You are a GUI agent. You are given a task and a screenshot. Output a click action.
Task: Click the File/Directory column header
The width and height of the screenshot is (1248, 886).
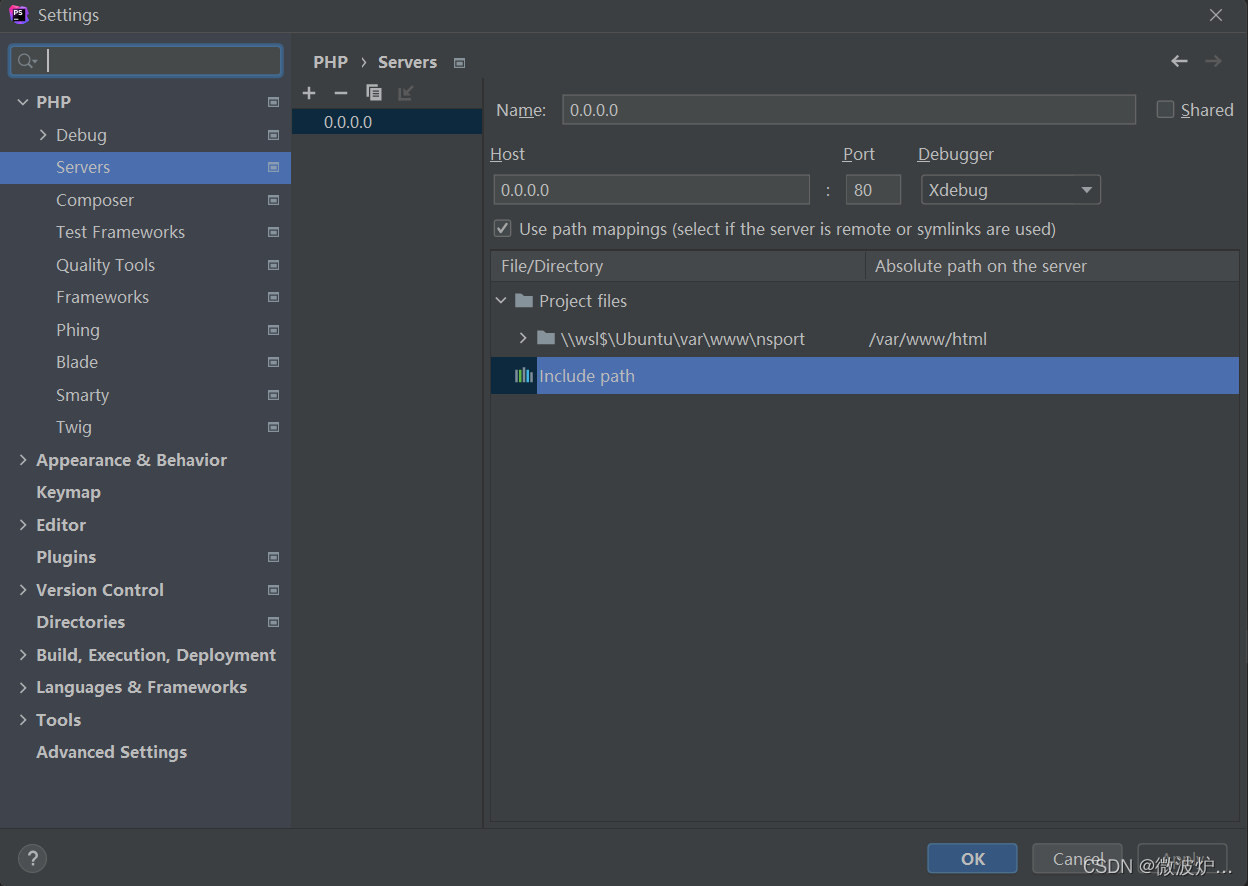[678, 266]
